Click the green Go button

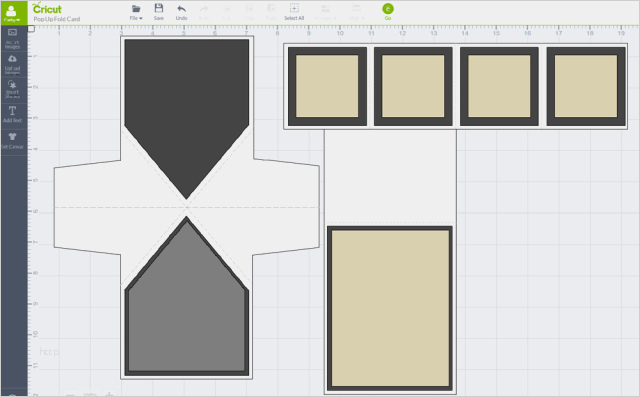[388, 11]
